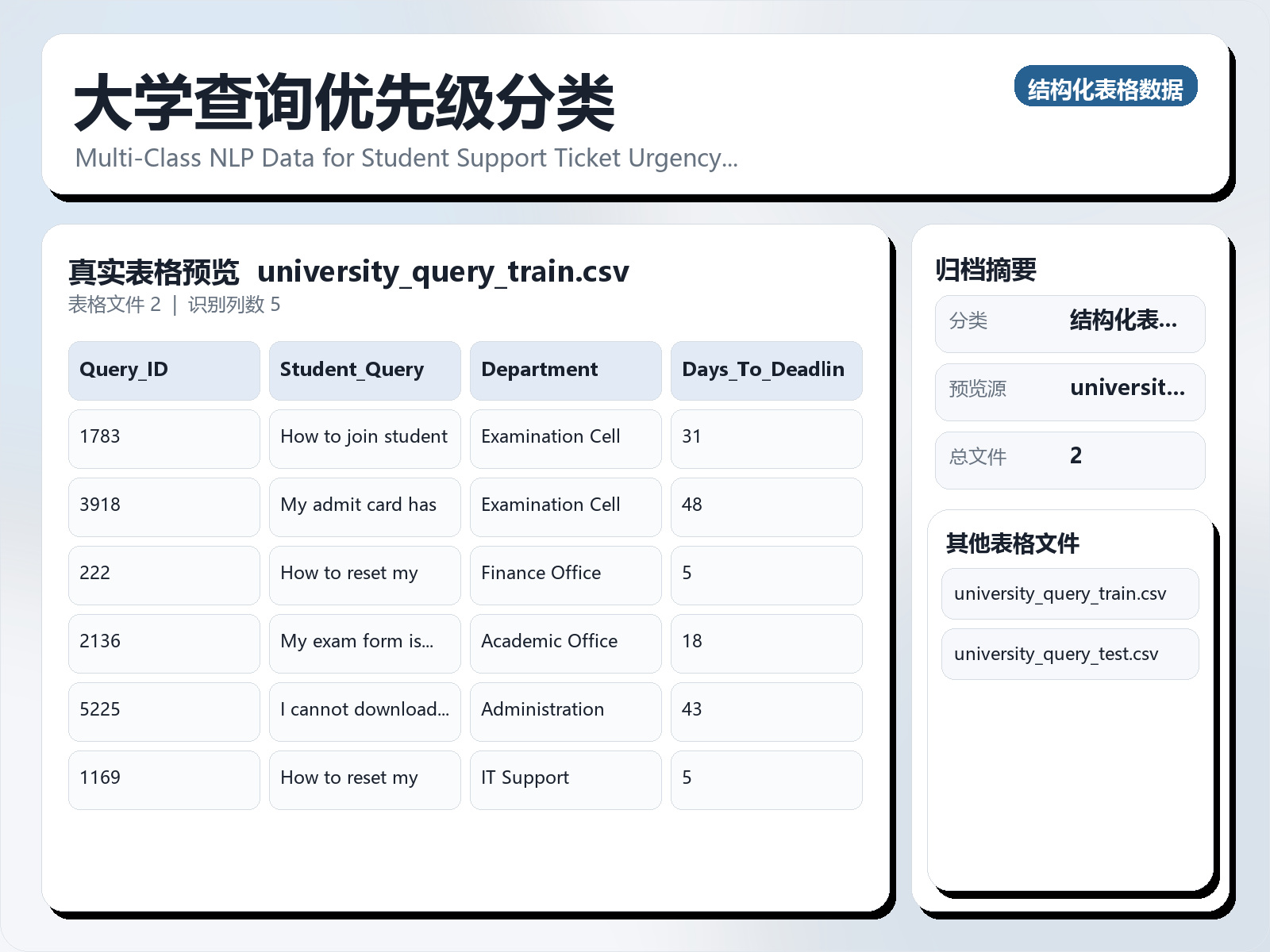Click the 结构化表格数据 badge
The height and width of the screenshot is (952, 1270).
pos(1106,88)
